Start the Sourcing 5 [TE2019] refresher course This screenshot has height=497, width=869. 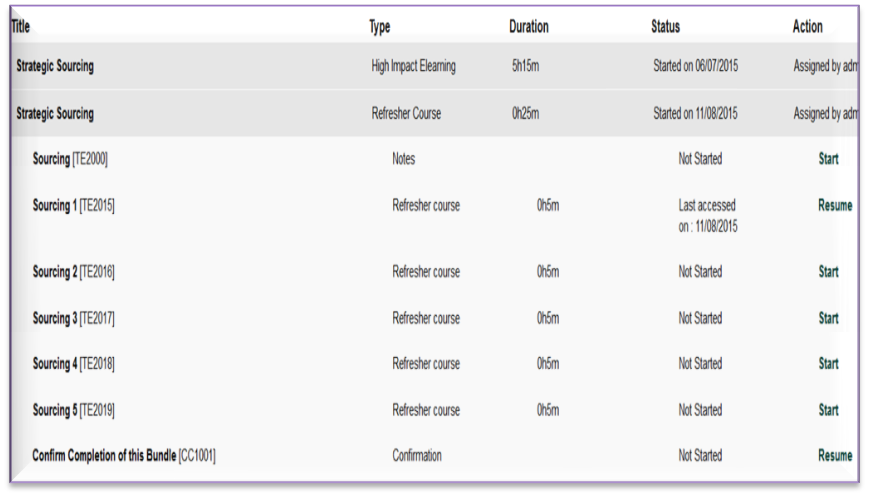[x=828, y=410]
